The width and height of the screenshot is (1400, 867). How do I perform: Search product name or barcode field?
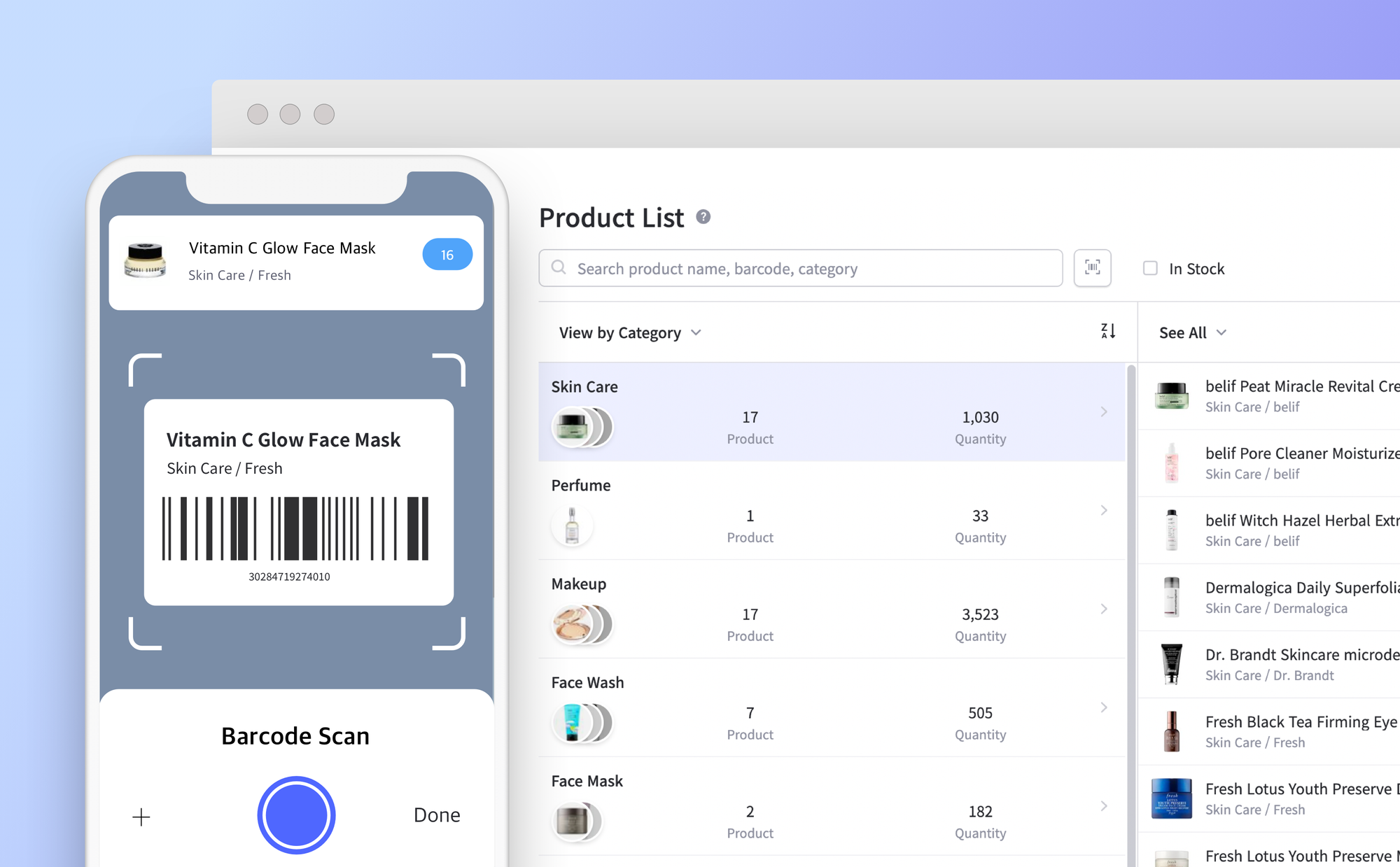click(800, 268)
